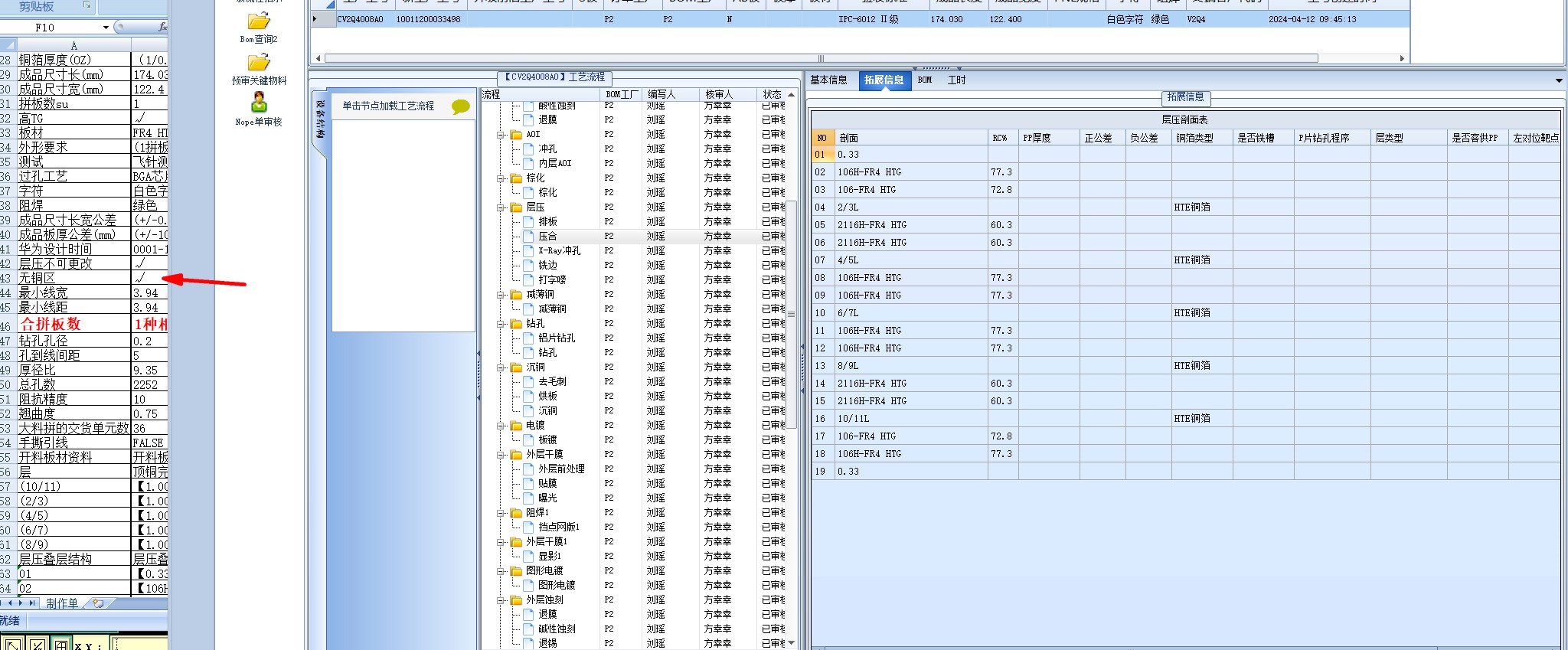Screen dimensions: 1568x650
Task: Collapse the 棕化 folder node
Action: [x=501, y=178]
